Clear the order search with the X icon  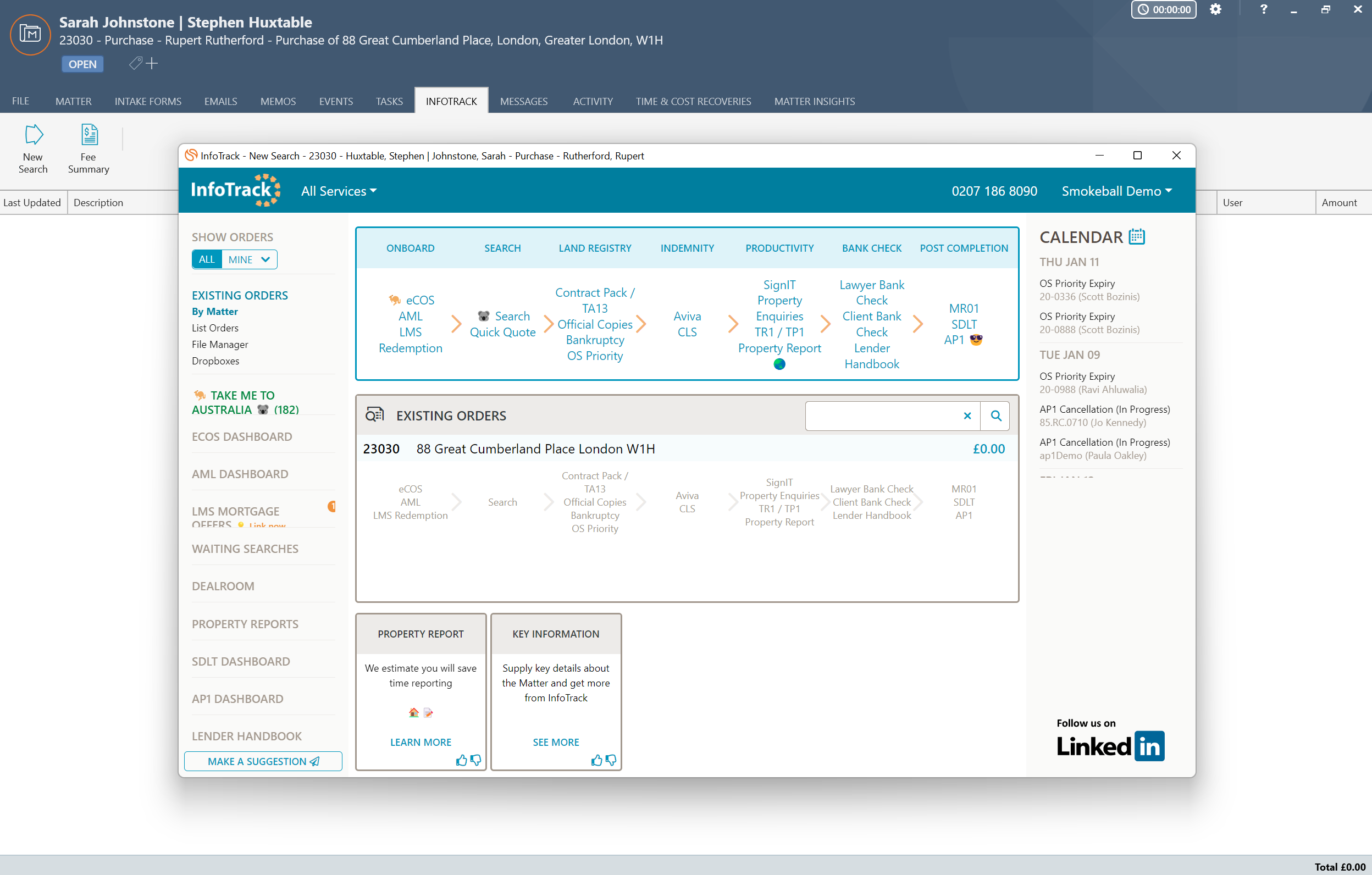967,416
